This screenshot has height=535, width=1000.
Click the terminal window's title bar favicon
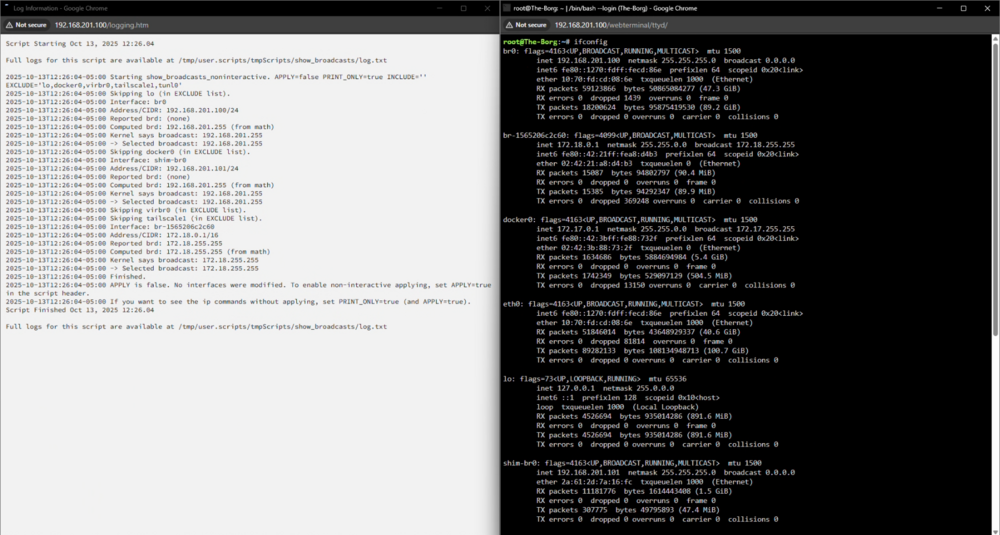[506, 8]
